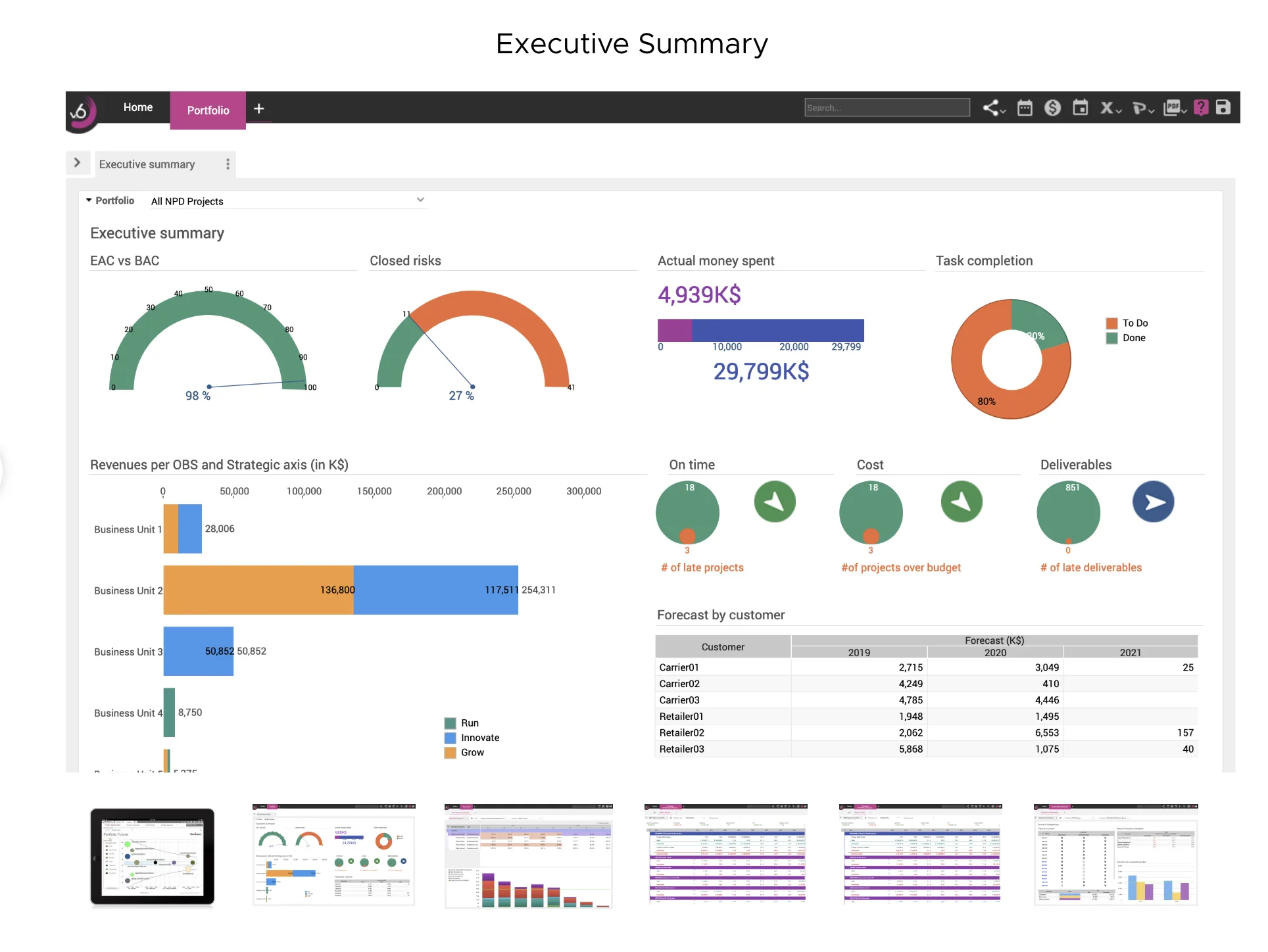
Task: Select the Retailer03 customer row
Action: click(926, 749)
